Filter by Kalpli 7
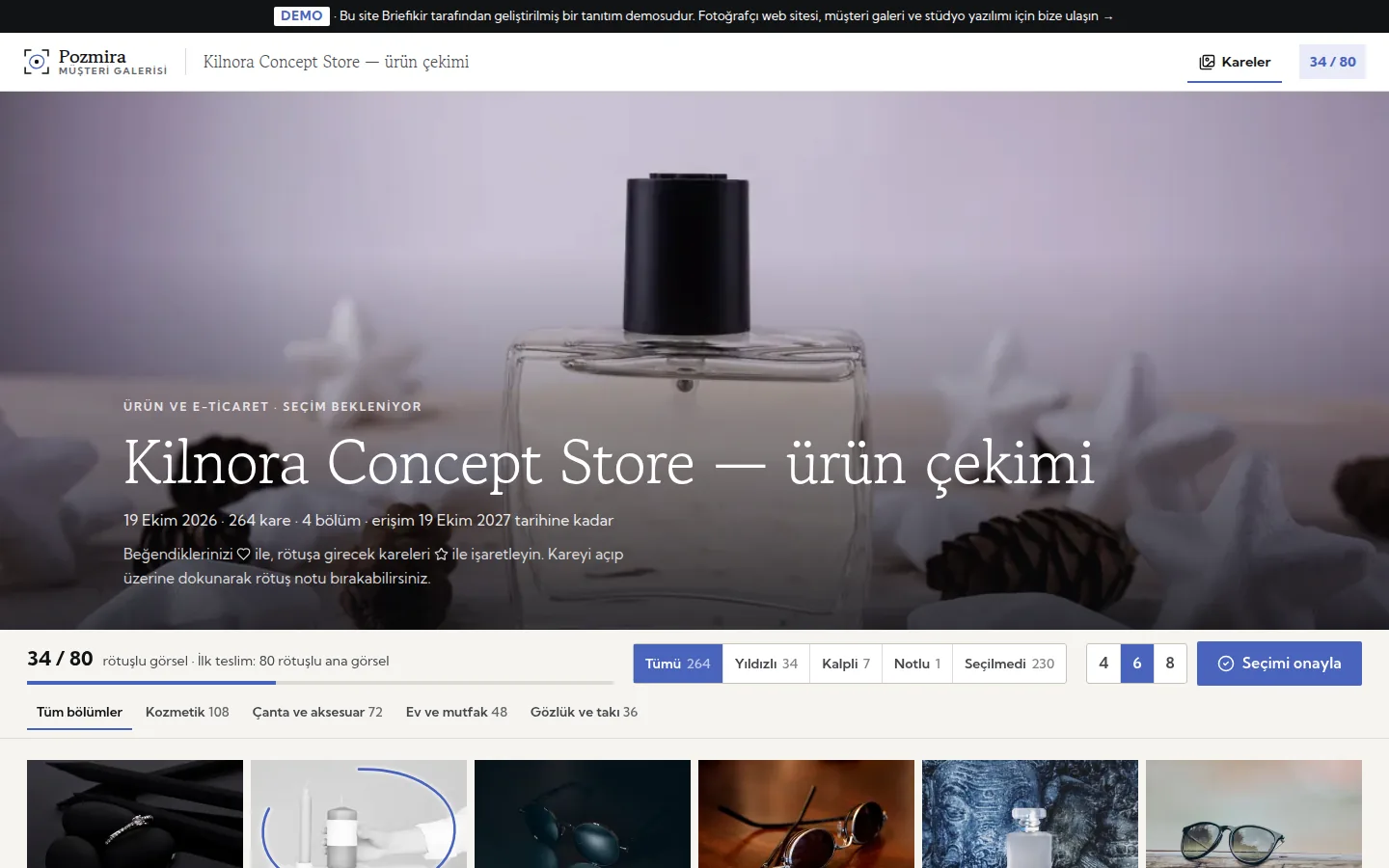 coord(846,664)
